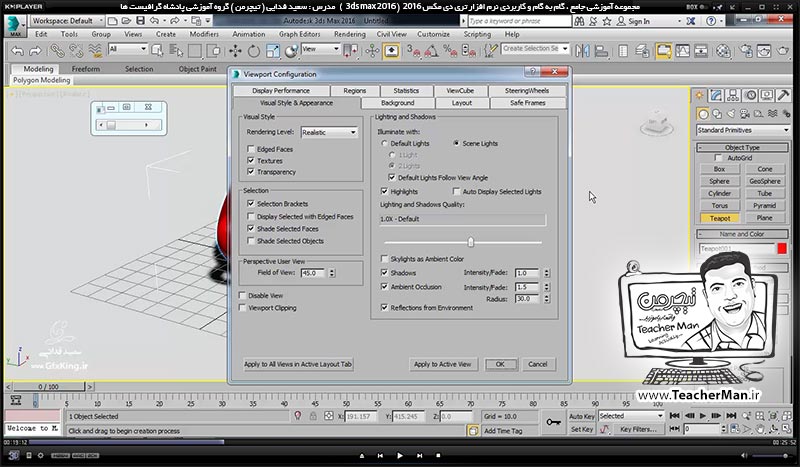800x467 pixels.
Task: Choose the Select Object tool
Action: click(x=157, y=51)
